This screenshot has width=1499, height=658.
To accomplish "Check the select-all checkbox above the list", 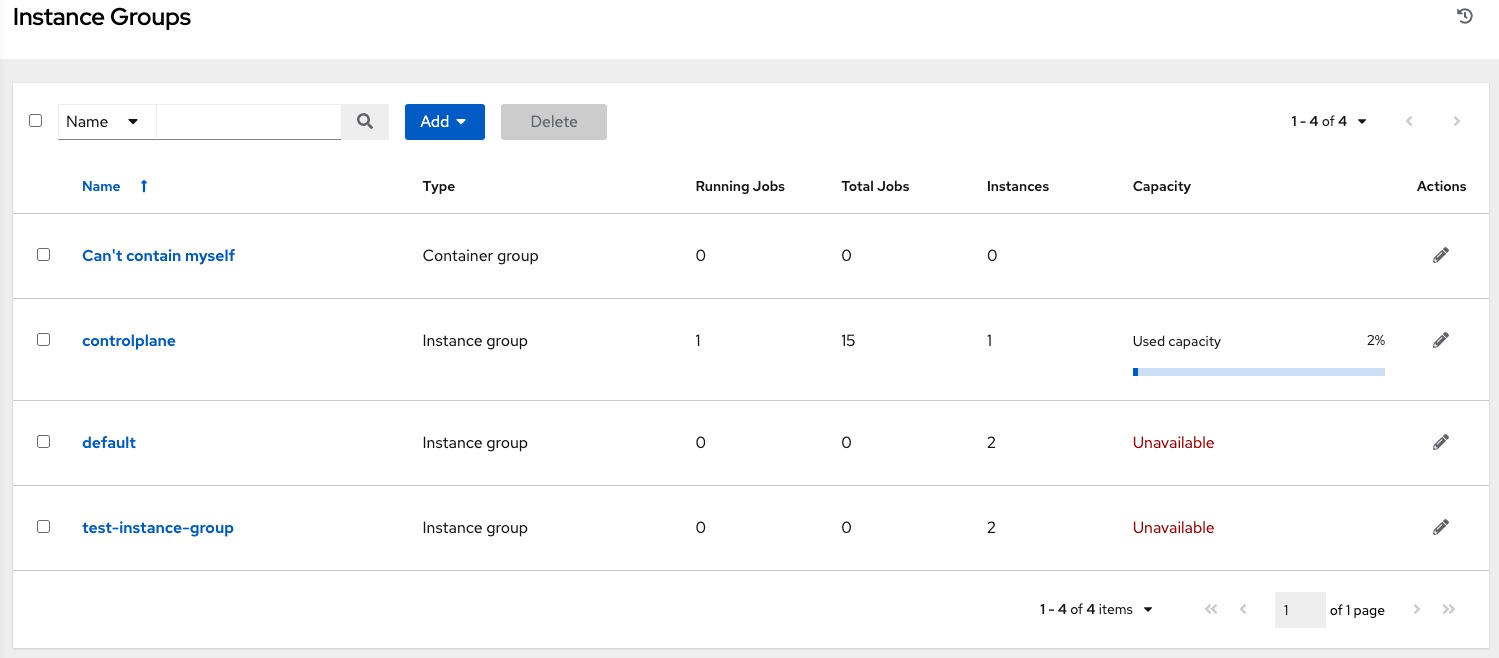I will 36,120.
